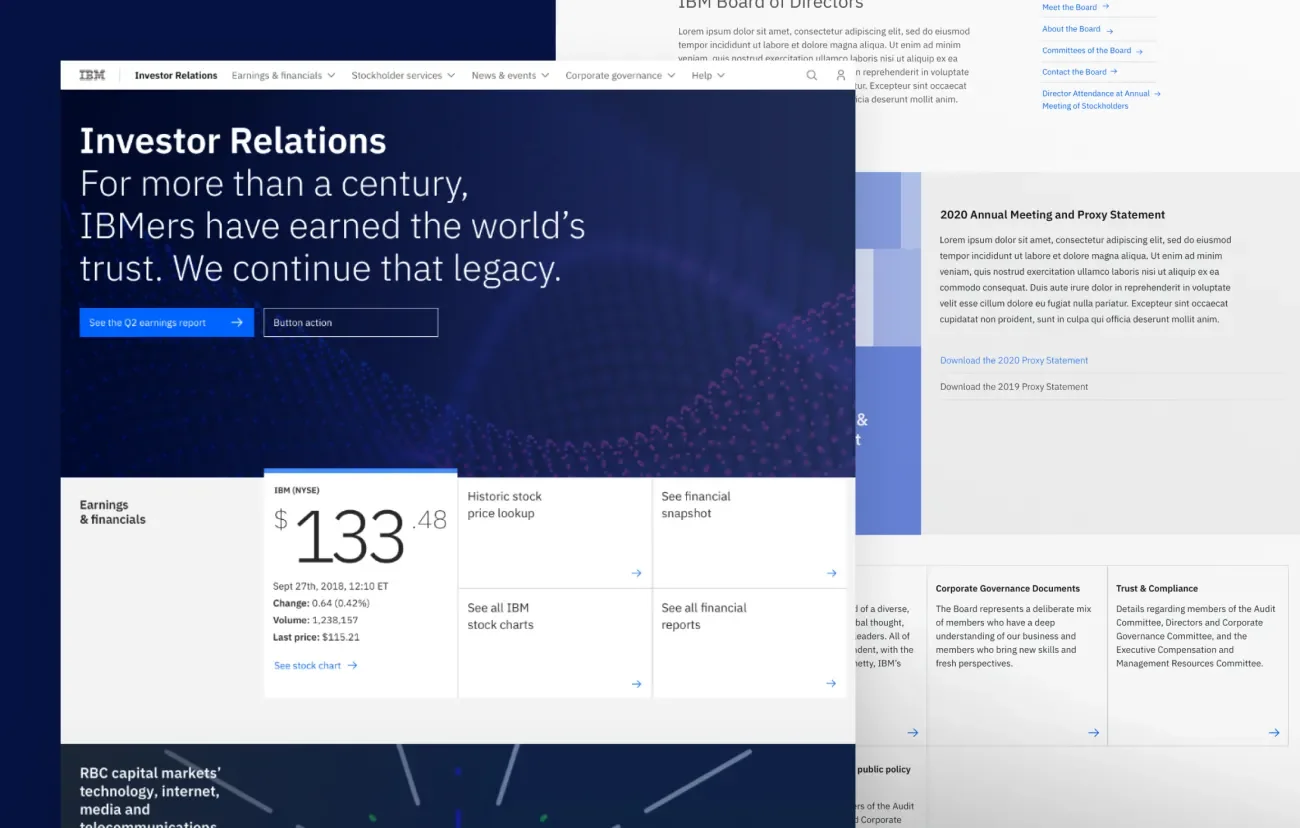Expand the Help menu
The width and height of the screenshot is (1300, 828).
point(708,75)
